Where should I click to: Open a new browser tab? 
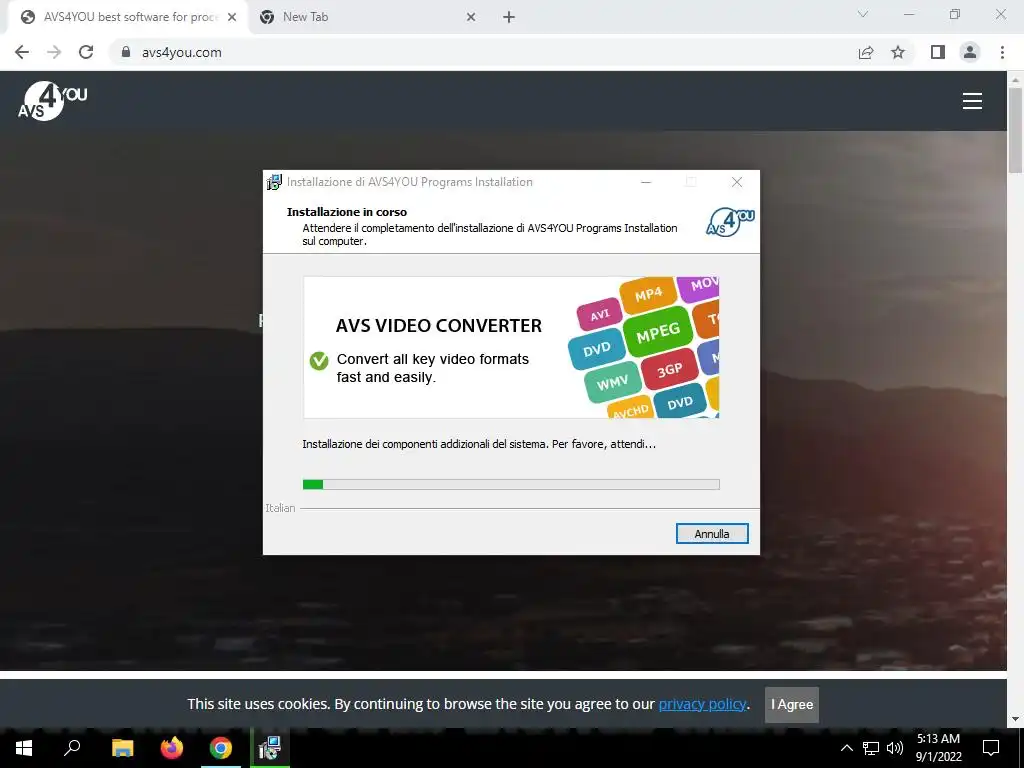pos(509,17)
